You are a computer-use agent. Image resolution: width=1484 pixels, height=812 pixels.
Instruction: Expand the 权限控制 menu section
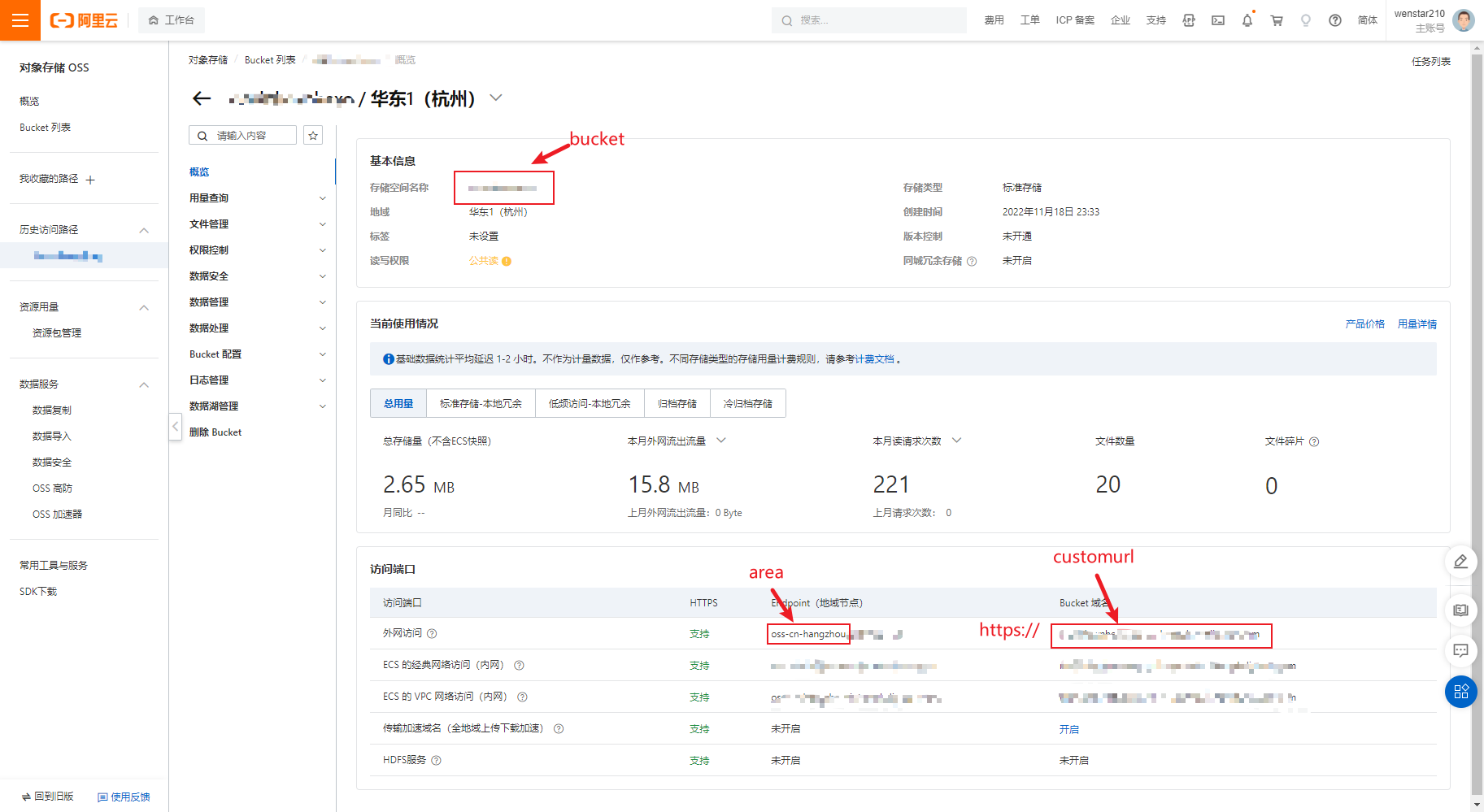coord(256,250)
